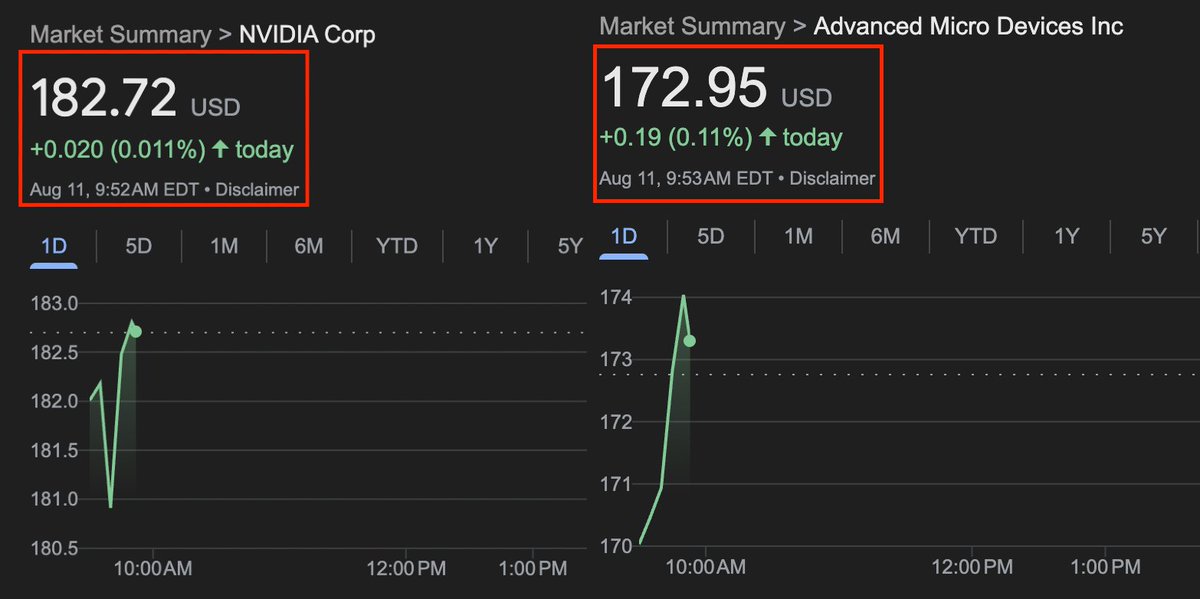Click the 12:00 PM label on NVIDIA chart

404,569
